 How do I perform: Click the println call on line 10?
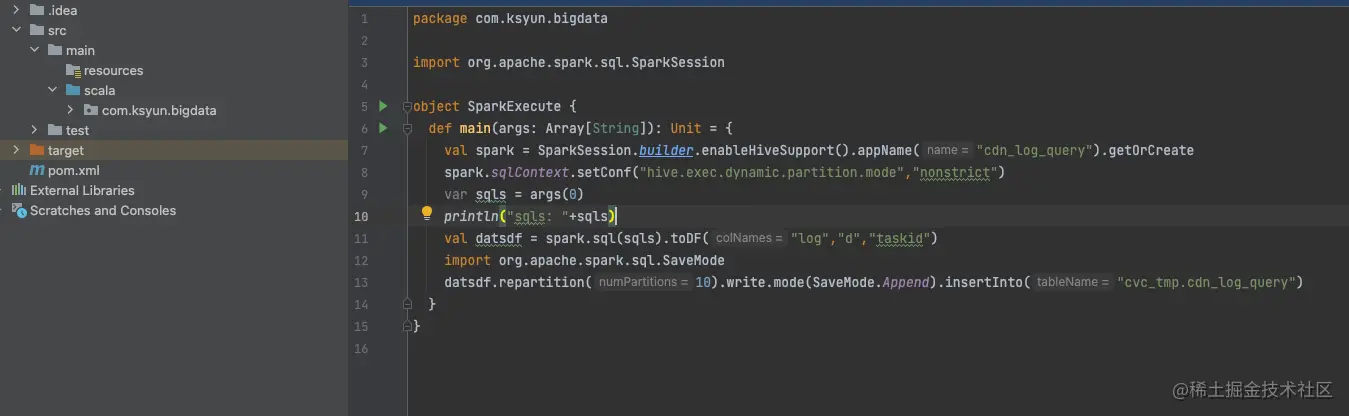(x=472, y=216)
